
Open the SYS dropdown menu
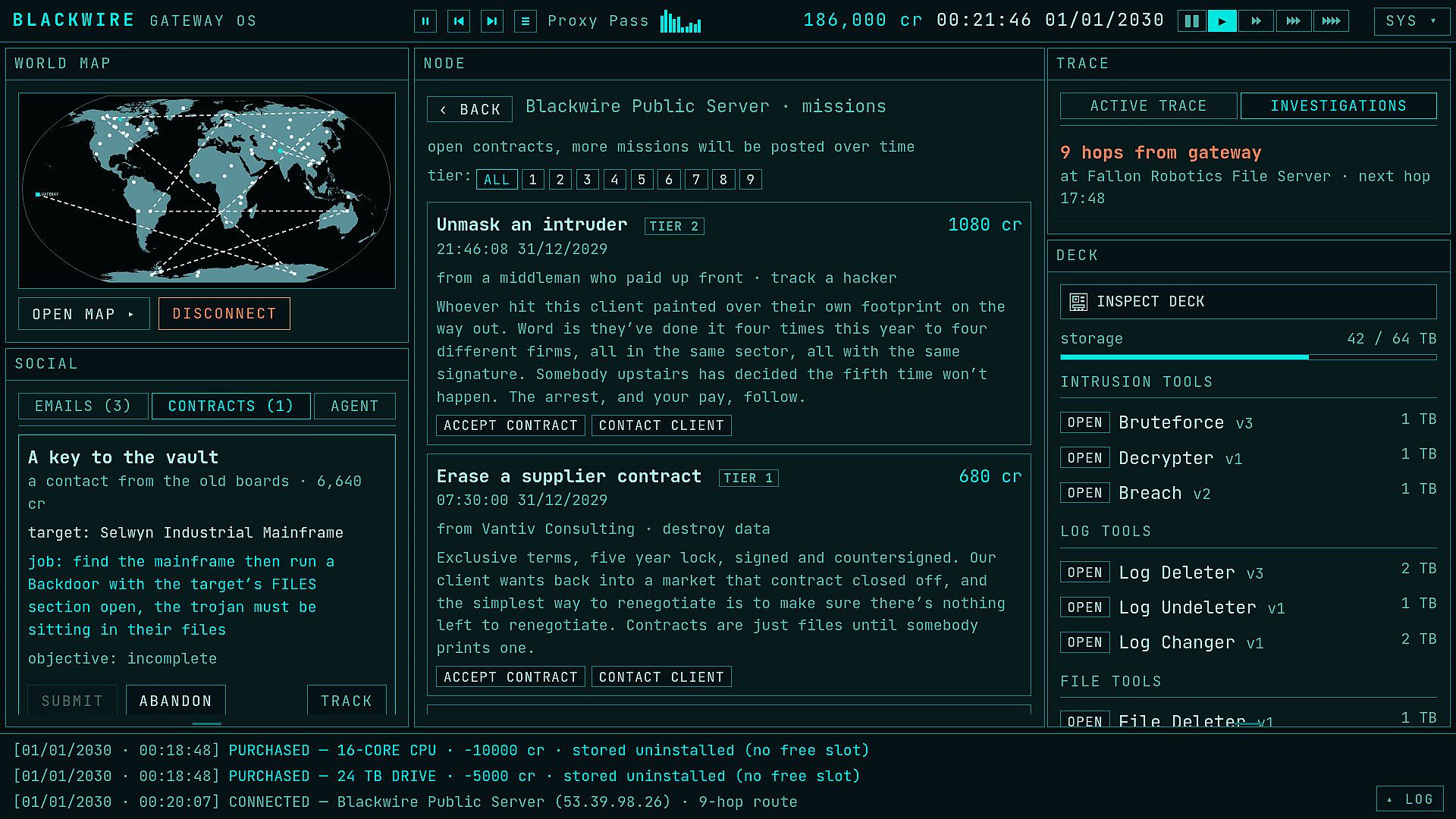[1411, 21]
